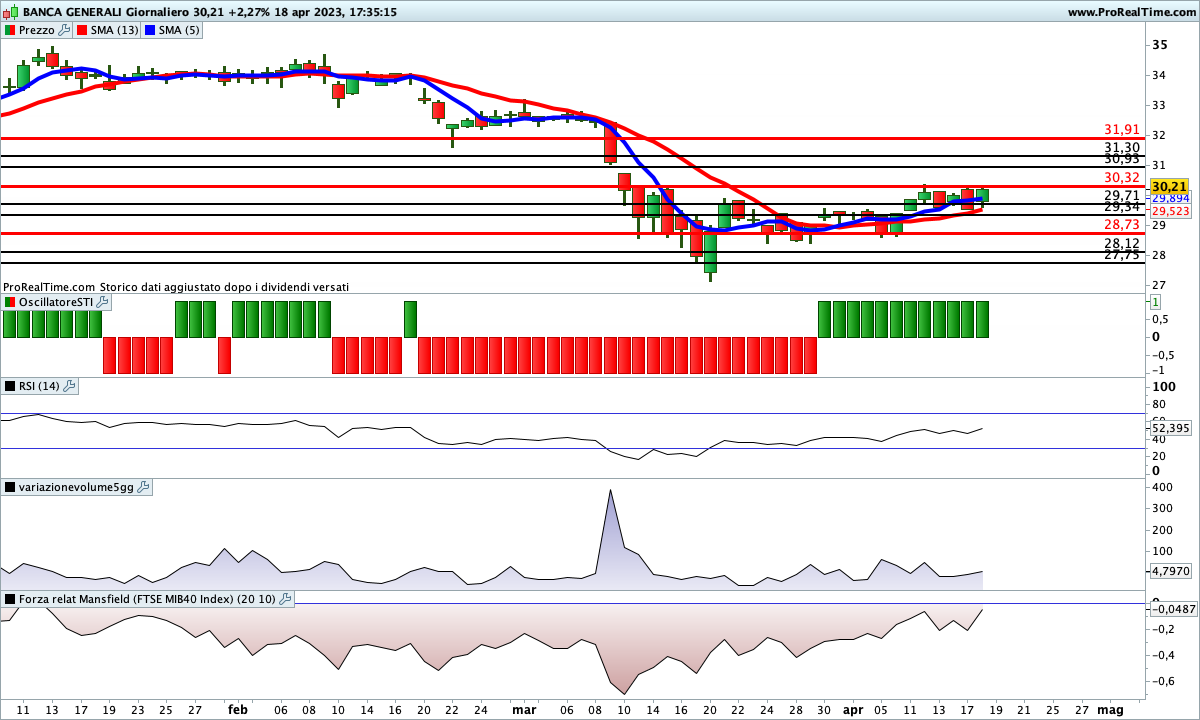Click the 52,395 RSI value tag

1170,428
